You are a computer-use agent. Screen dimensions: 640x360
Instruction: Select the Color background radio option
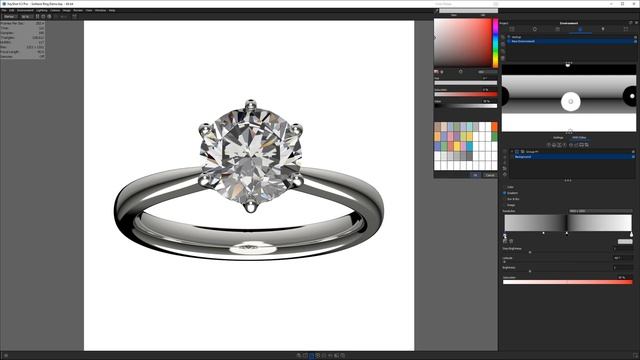(504, 187)
